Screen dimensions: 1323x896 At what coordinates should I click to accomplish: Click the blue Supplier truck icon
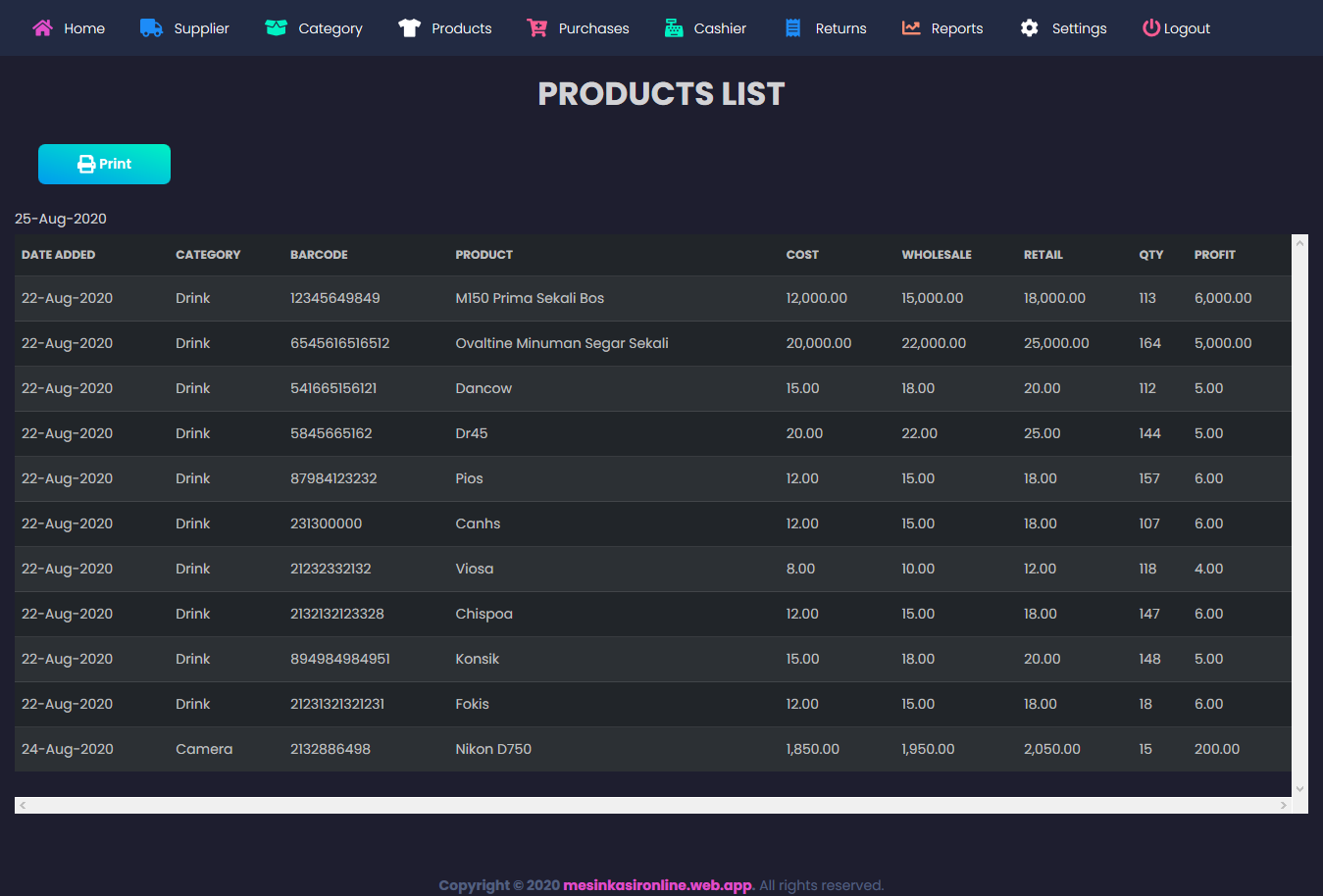coord(151,27)
